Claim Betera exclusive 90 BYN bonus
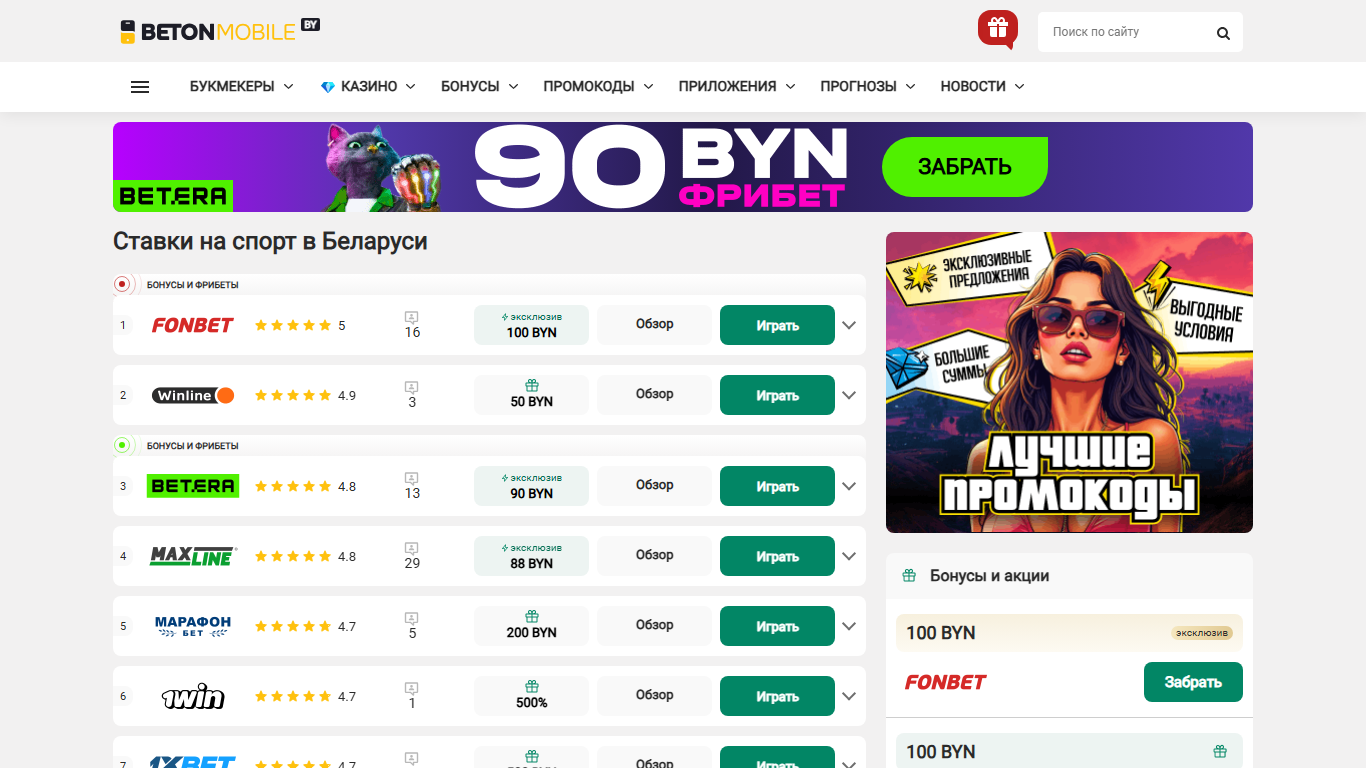This screenshot has width=1366, height=768. 531,486
